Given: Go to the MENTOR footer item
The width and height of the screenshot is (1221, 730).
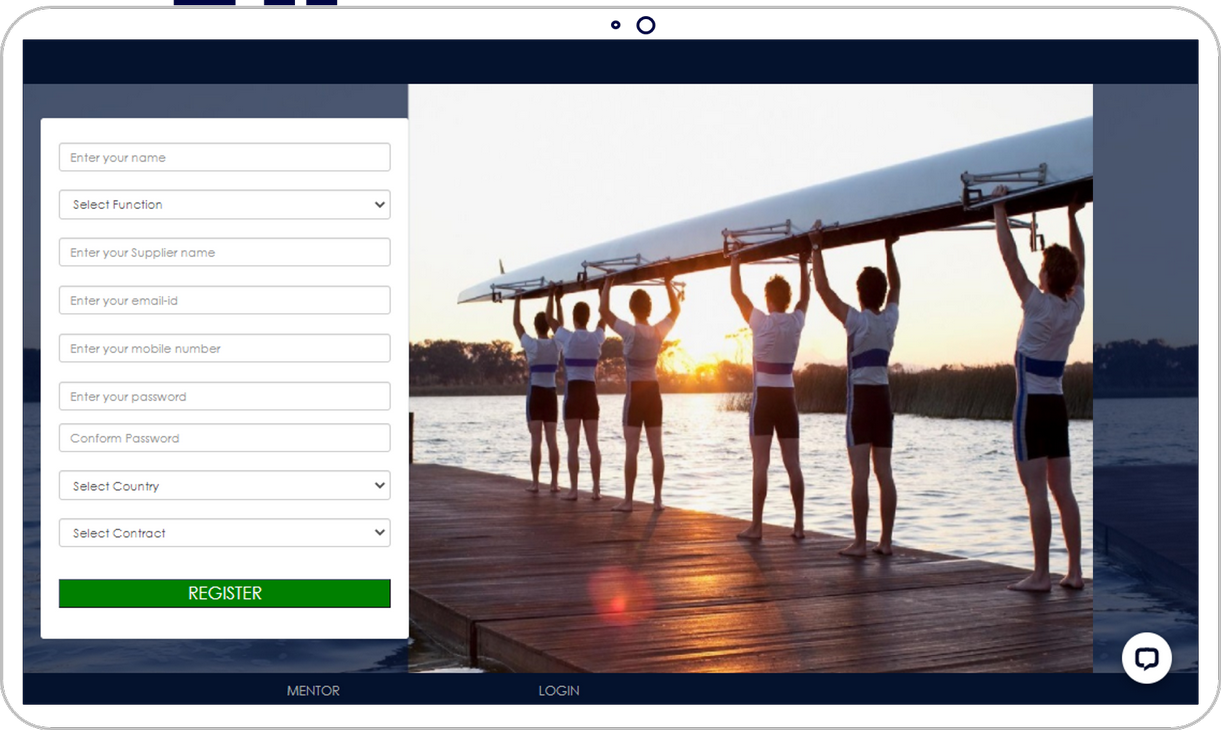Looking at the screenshot, I should click(x=313, y=691).
